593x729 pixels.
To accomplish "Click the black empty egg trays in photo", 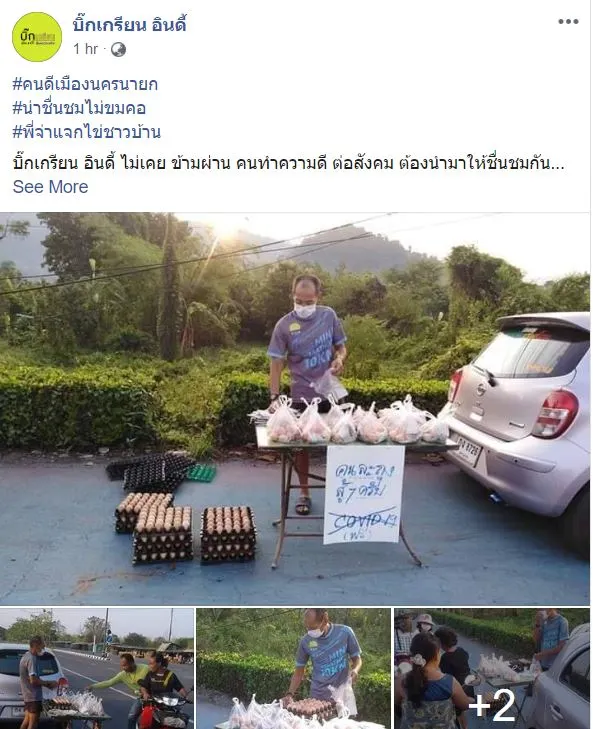I will [150, 471].
